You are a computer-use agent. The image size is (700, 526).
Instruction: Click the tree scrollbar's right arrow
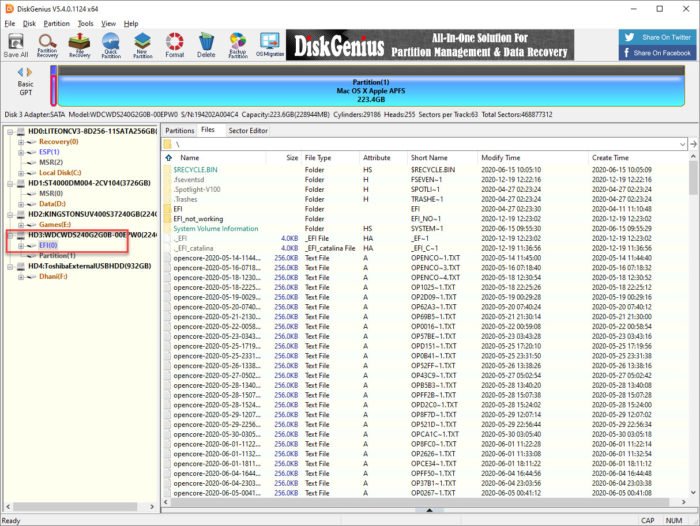[x=152, y=507]
